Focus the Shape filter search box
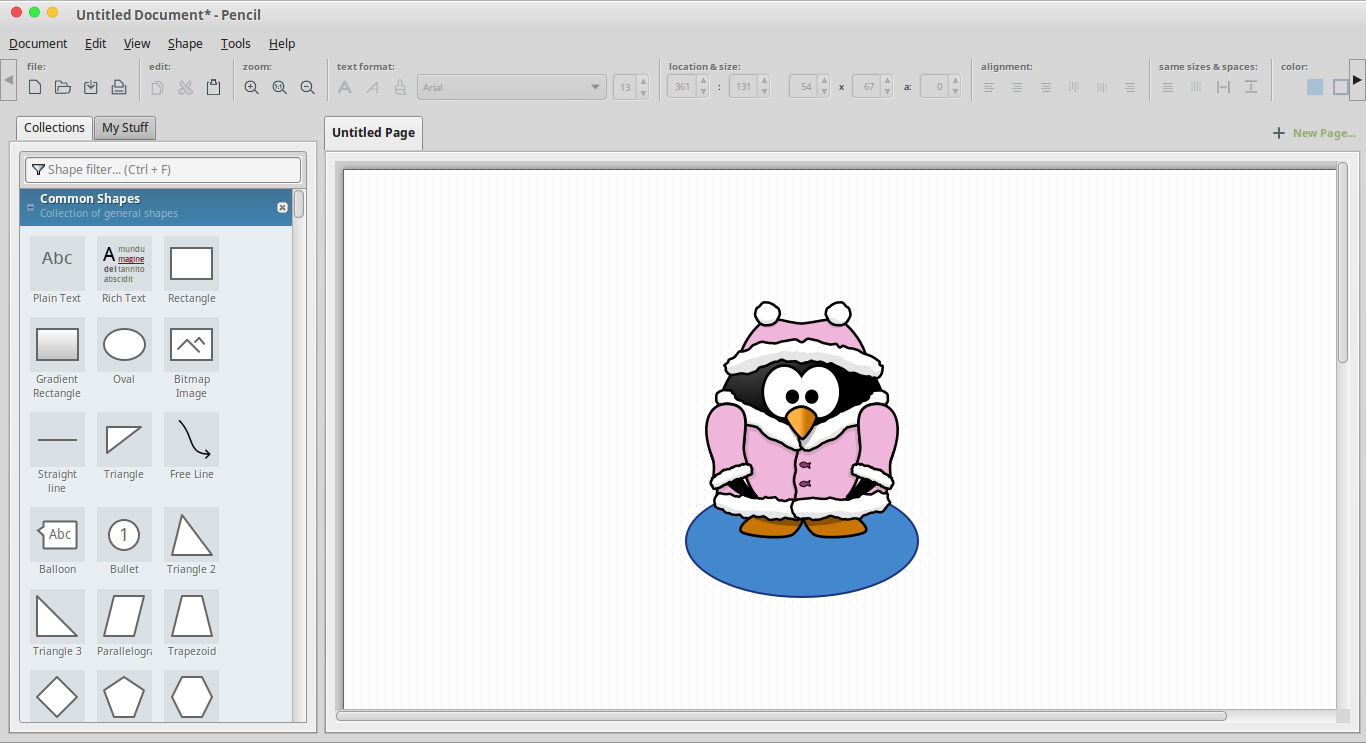 click(163, 170)
